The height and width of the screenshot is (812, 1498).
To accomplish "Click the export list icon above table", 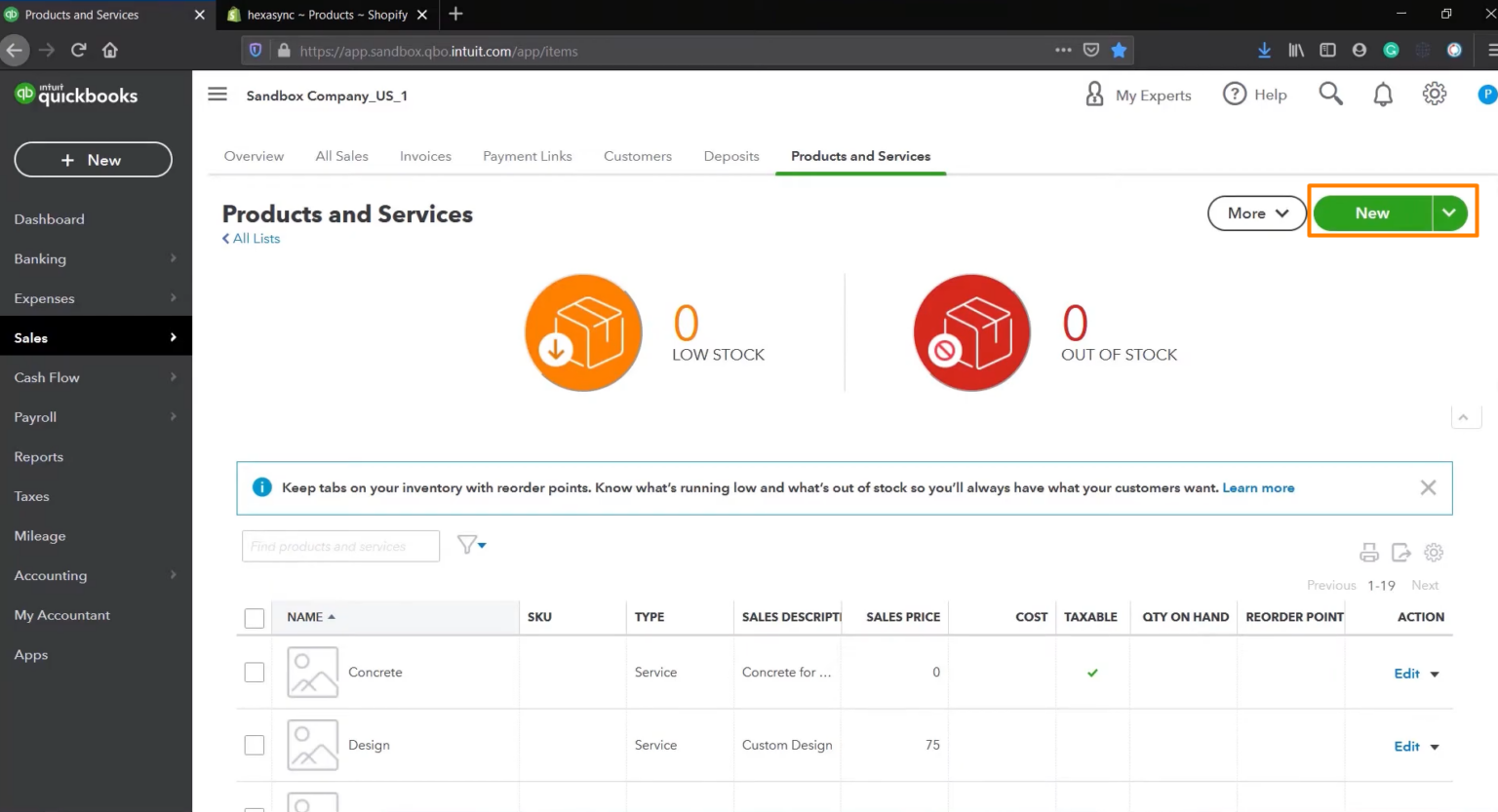I will [x=1401, y=553].
